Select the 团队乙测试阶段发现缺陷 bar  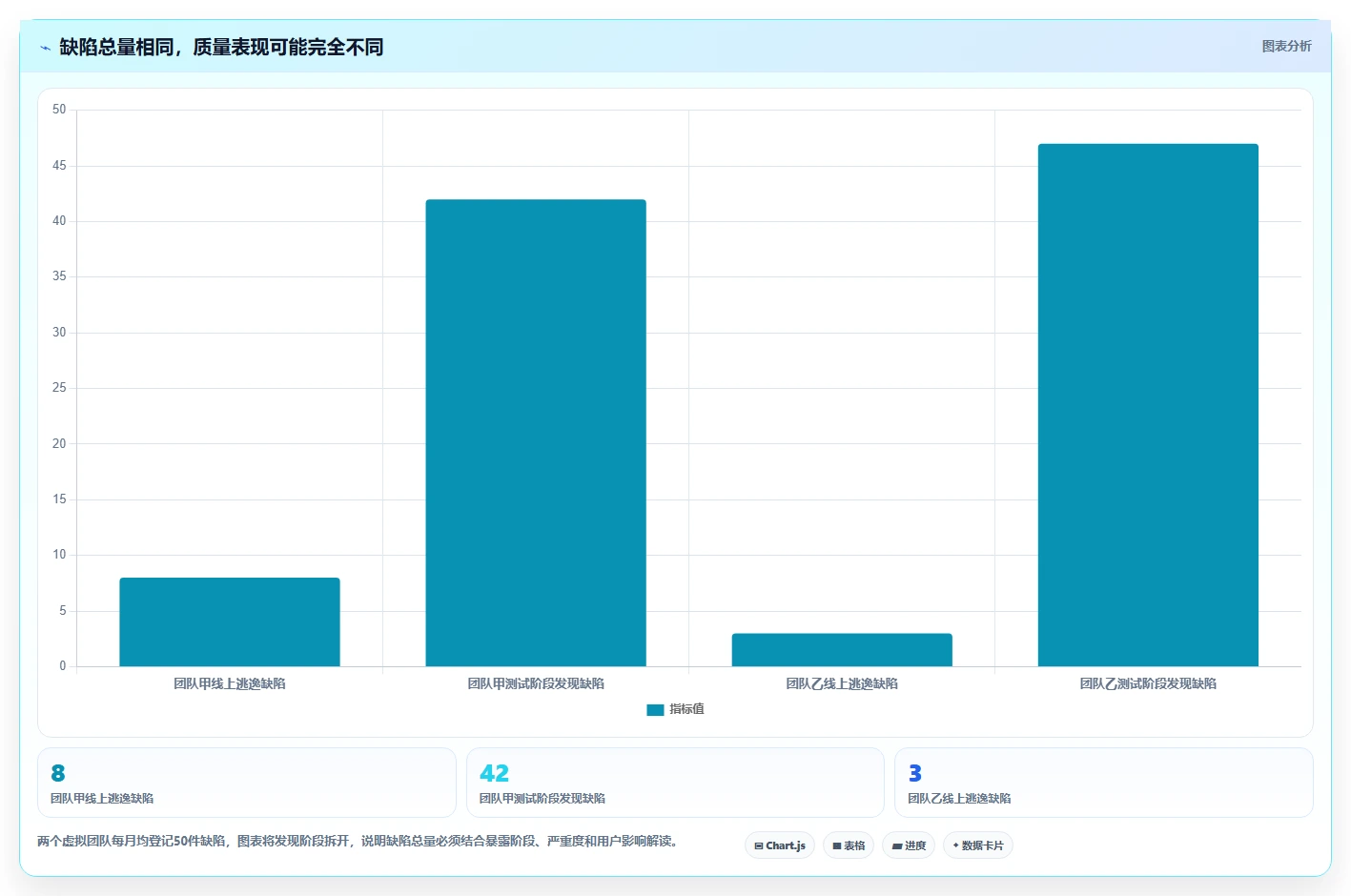[1148, 405]
